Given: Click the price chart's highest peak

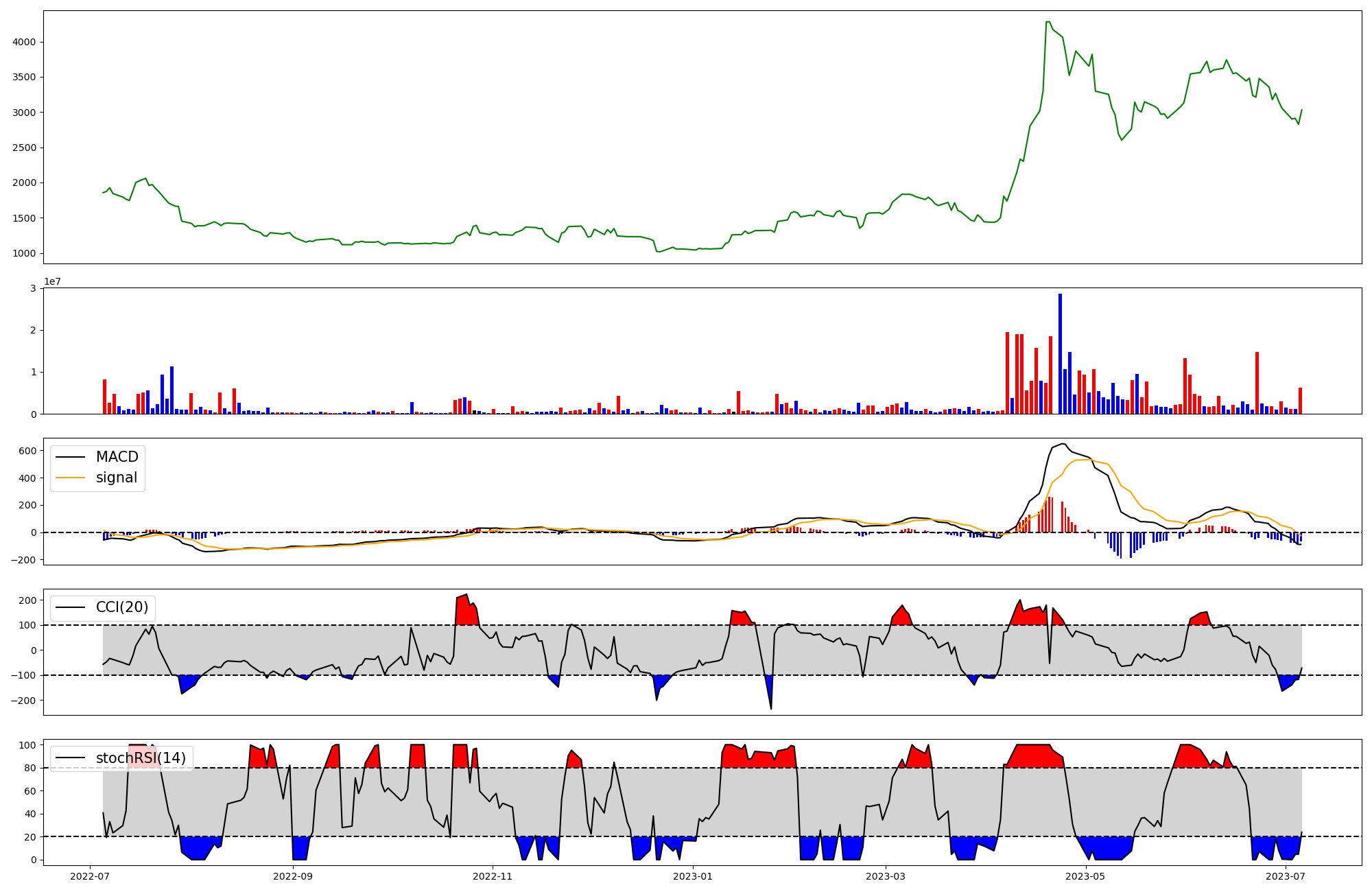Looking at the screenshot, I should 1048,22.
